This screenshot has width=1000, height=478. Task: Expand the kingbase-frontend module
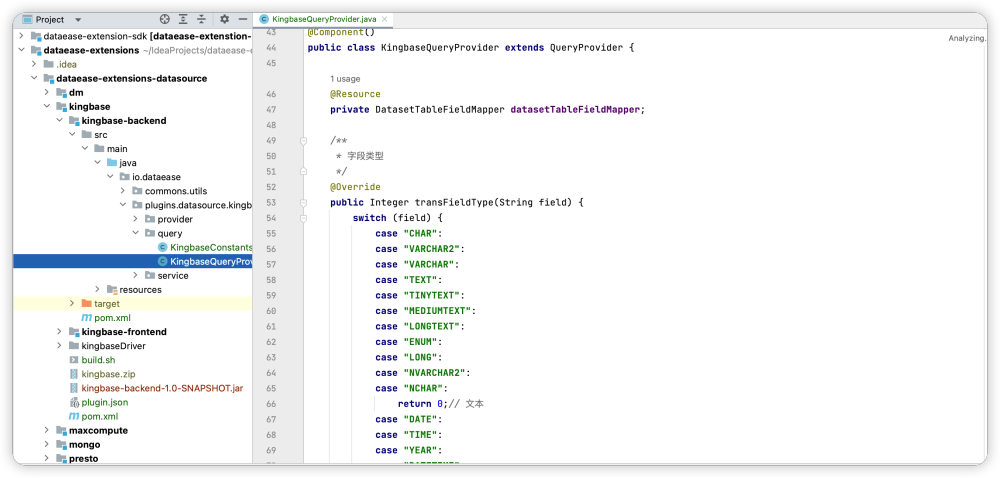pos(59,331)
